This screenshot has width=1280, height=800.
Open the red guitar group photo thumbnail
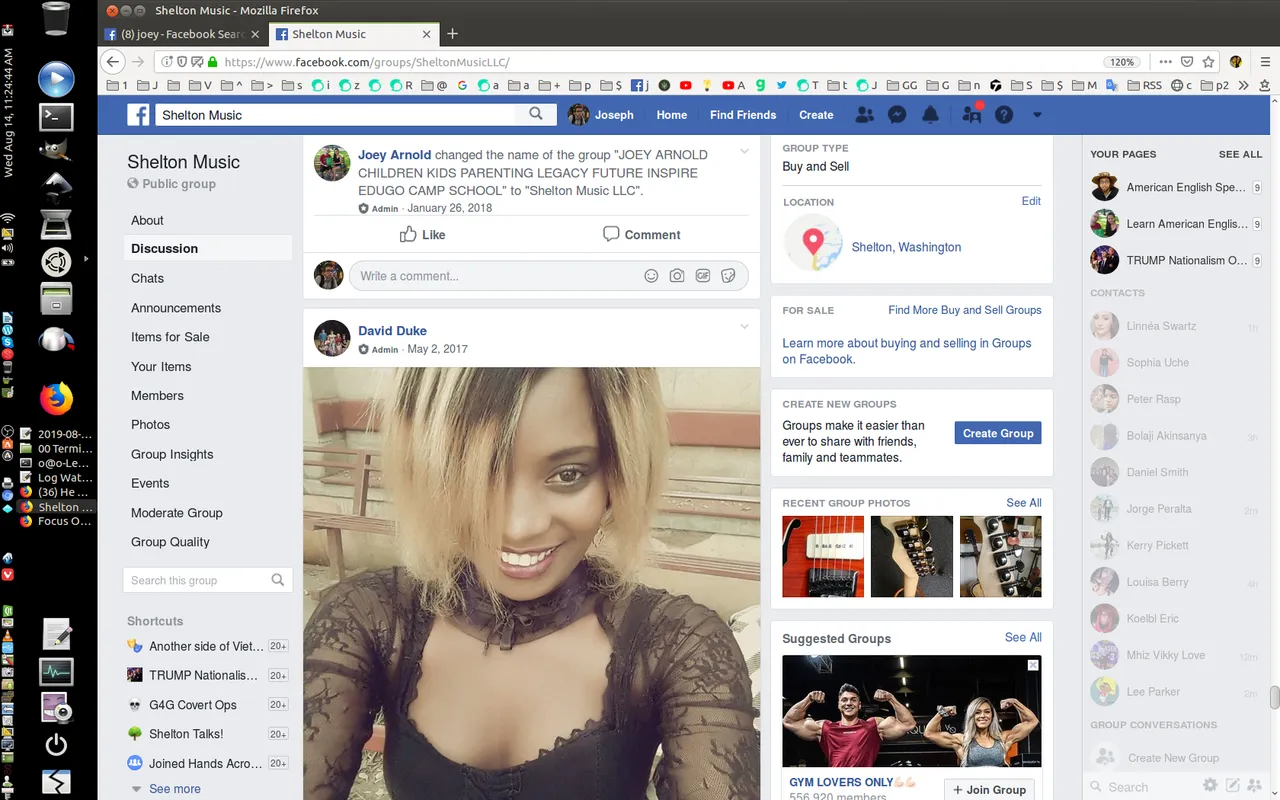pyautogui.click(x=823, y=557)
